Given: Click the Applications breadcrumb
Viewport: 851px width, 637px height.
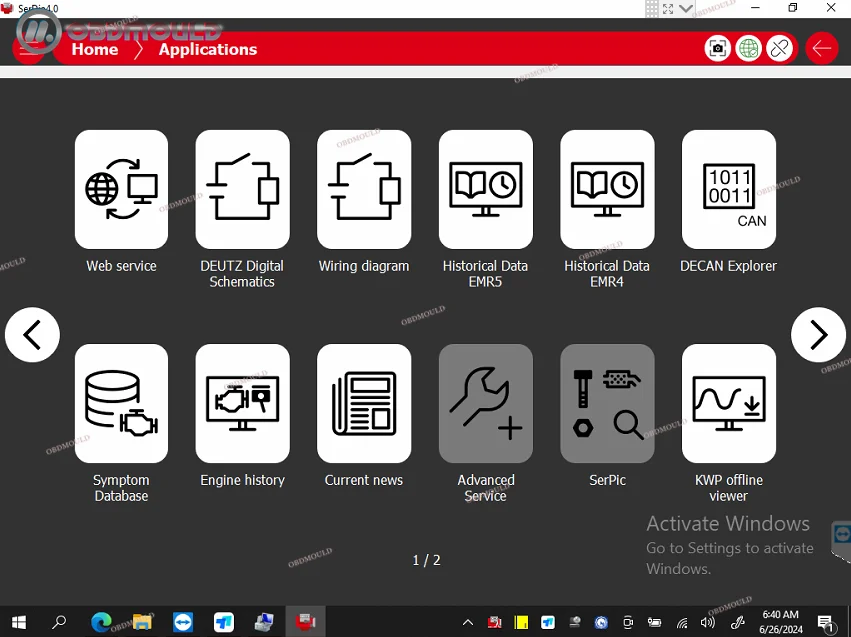Looking at the screenshot, I should pyautogui.click(x=208, y=49).
